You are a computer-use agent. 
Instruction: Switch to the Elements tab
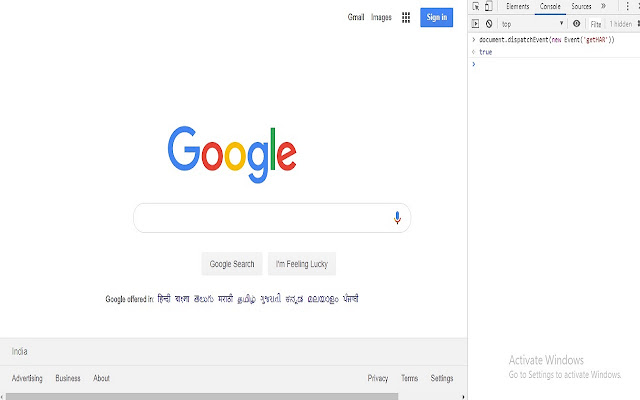tap(518, 7)
